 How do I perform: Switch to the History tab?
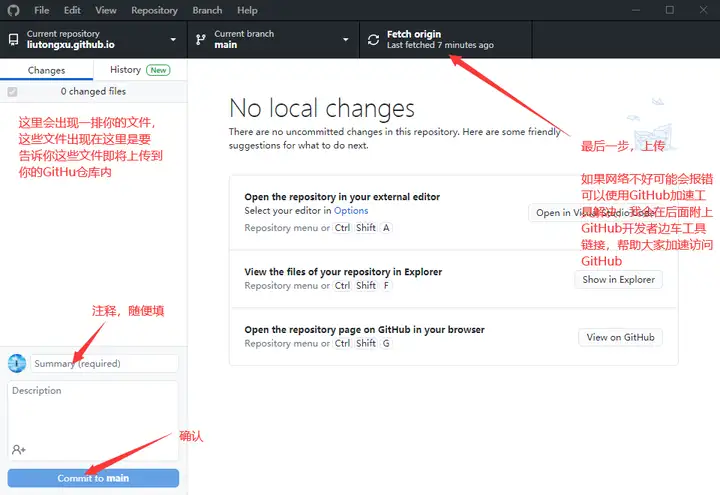pos(140,70)
